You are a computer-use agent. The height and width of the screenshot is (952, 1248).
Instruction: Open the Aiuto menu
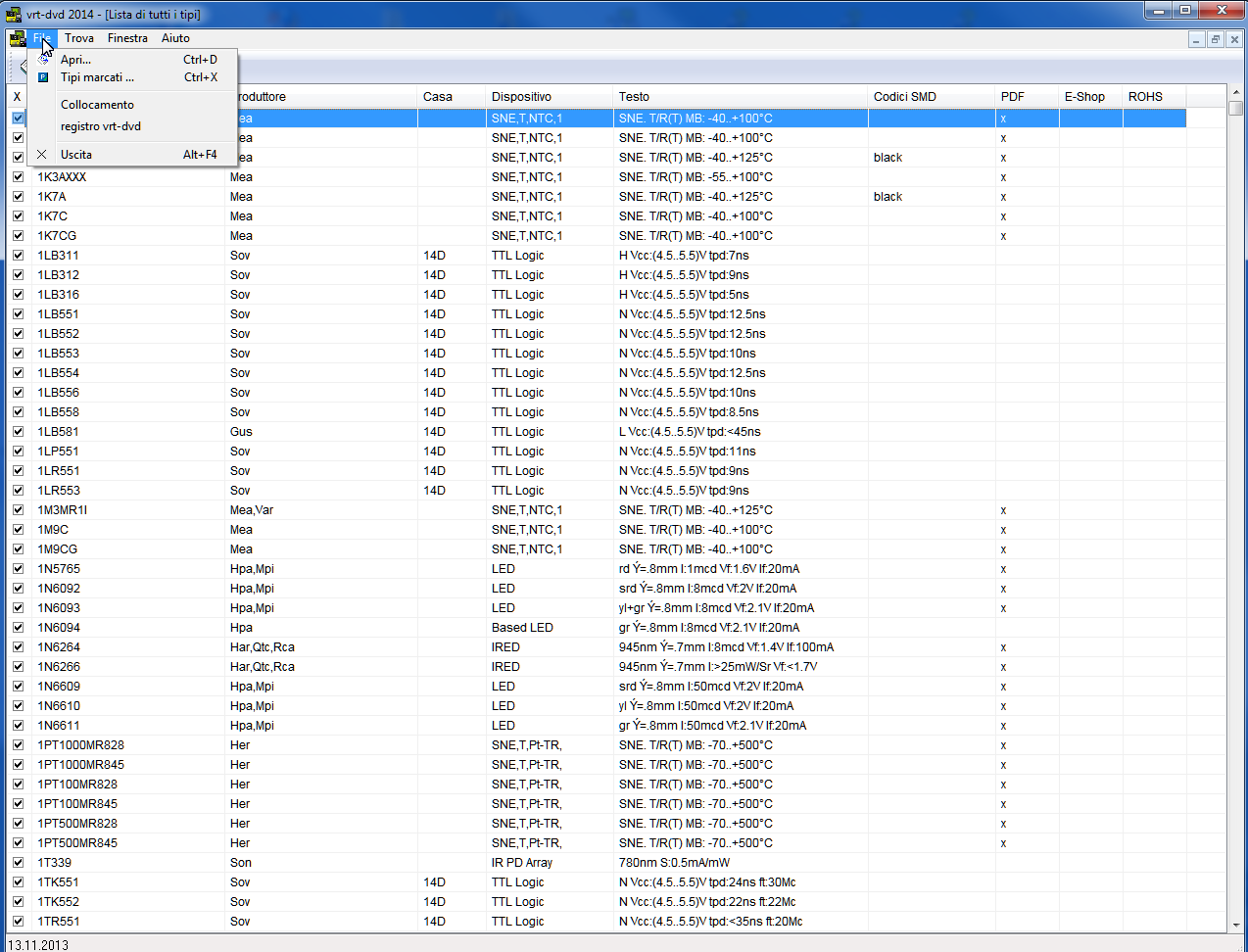click(175, 38)
